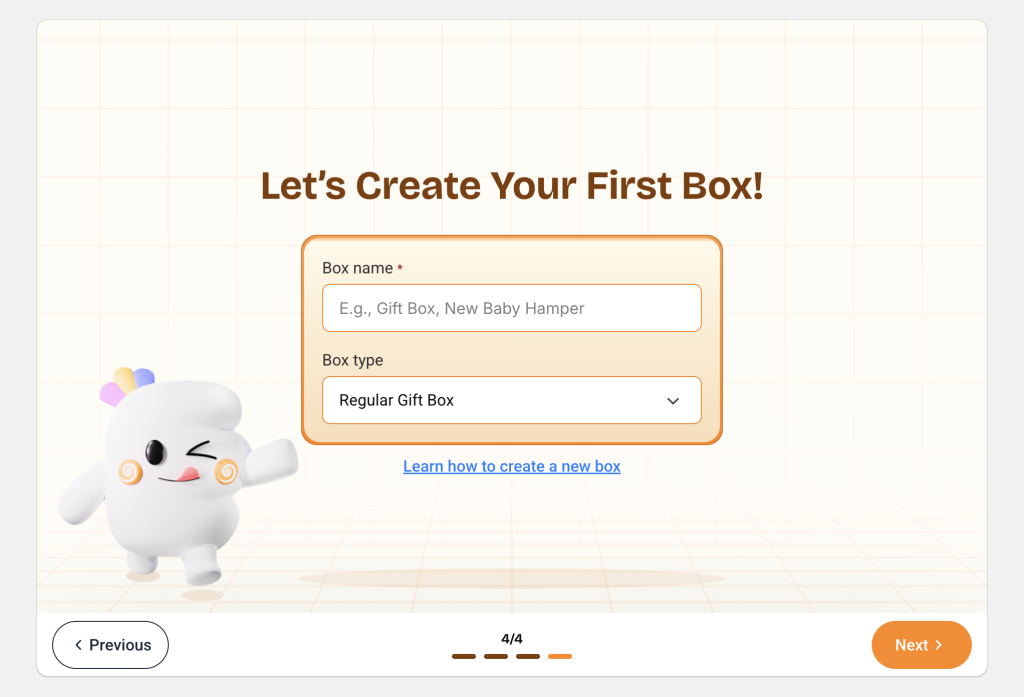The width and height of the screenshot is (1024, 697).
Task: Select the second progress step dash
Action: click(x=496, y=656)
